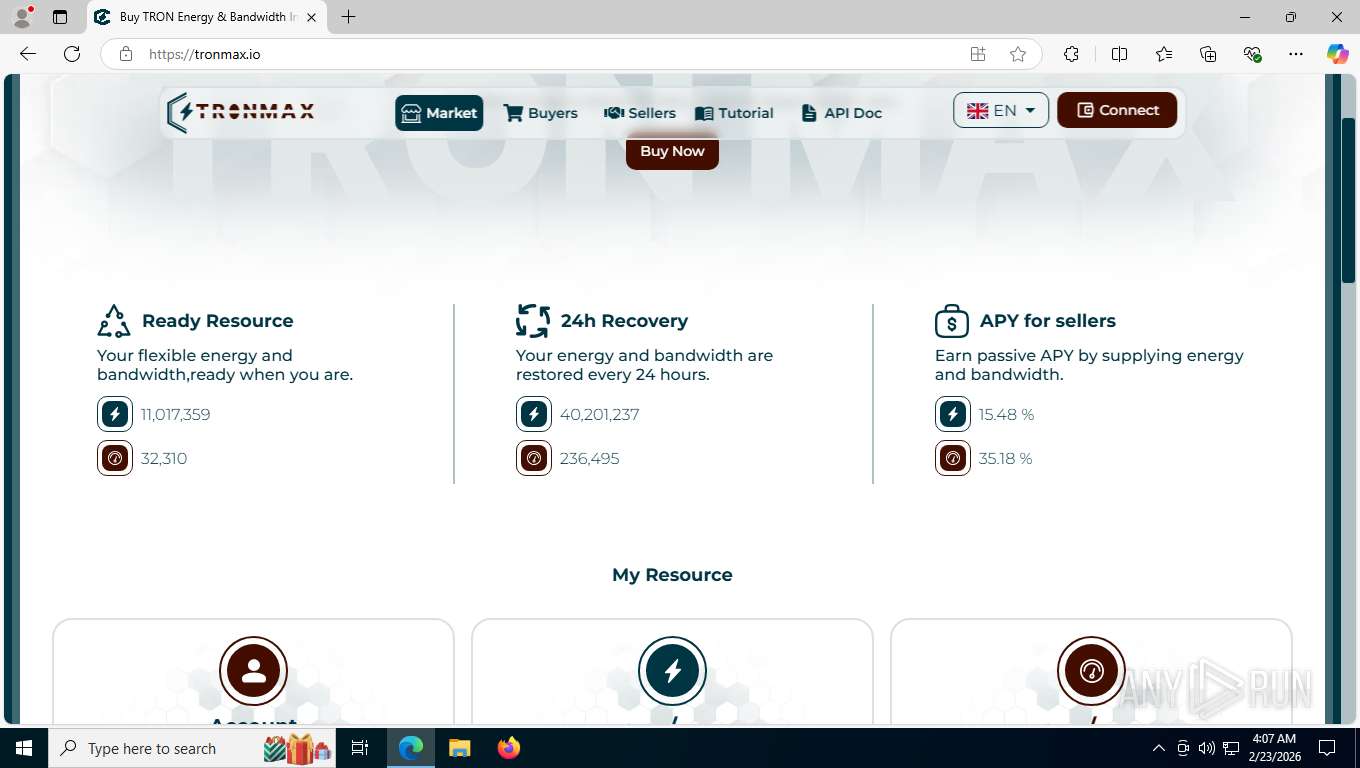1360x768 pixels.
Task: Show hidden system tray icons
Action: [1159, 748]
